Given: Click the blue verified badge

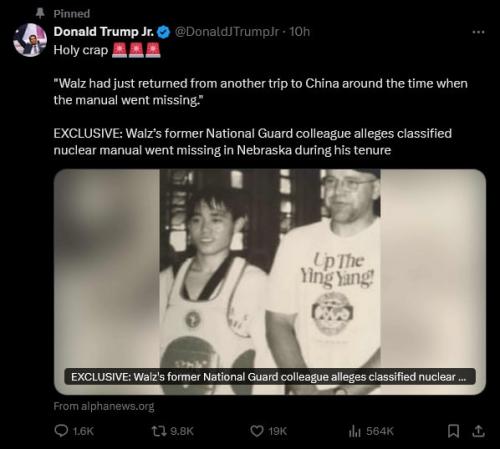Looking at the screenshot, I should pyautogui.click(x=164, y=32).
